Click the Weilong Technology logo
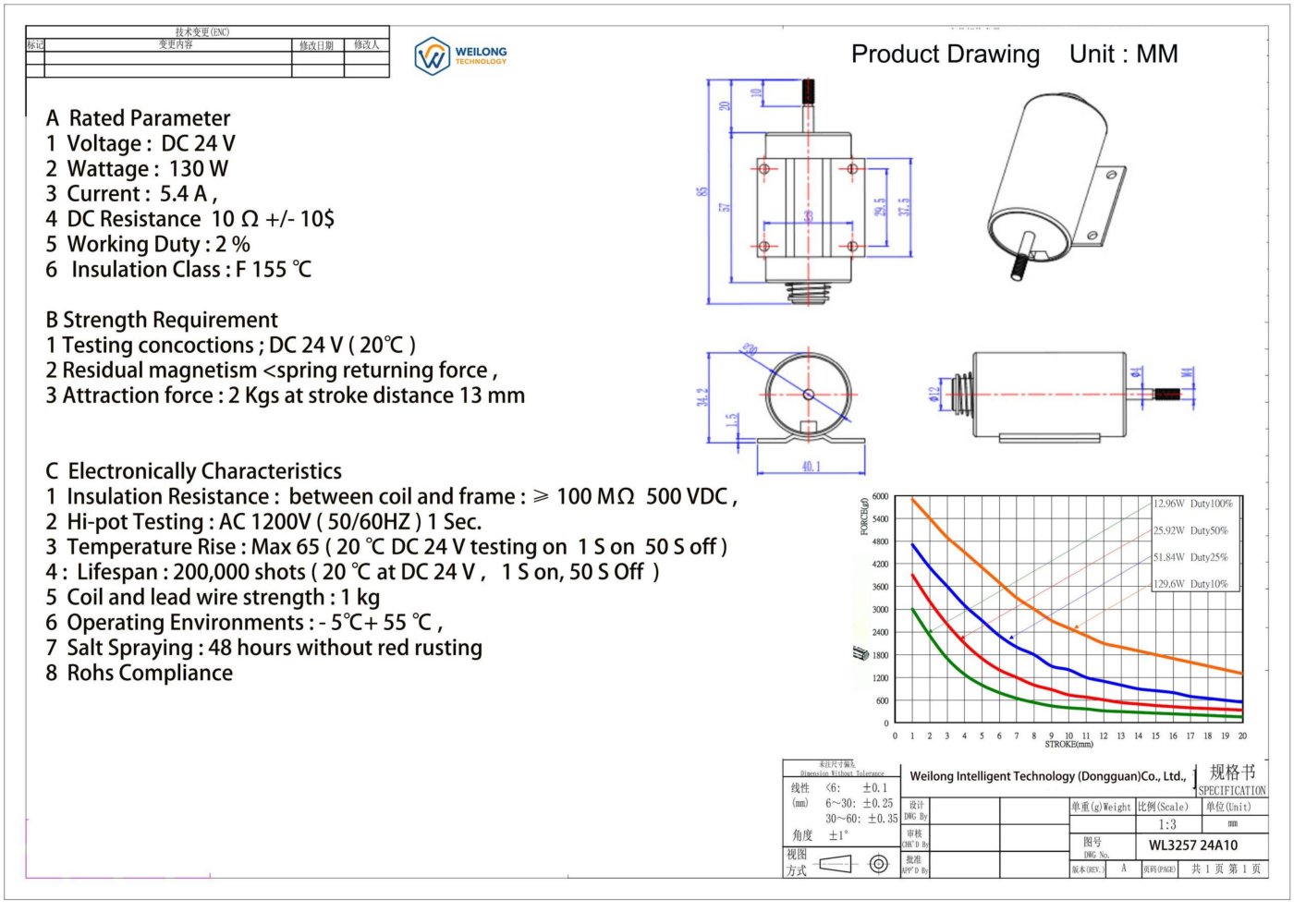Viewport: 1306px width, 924px height. coord(461,56)
